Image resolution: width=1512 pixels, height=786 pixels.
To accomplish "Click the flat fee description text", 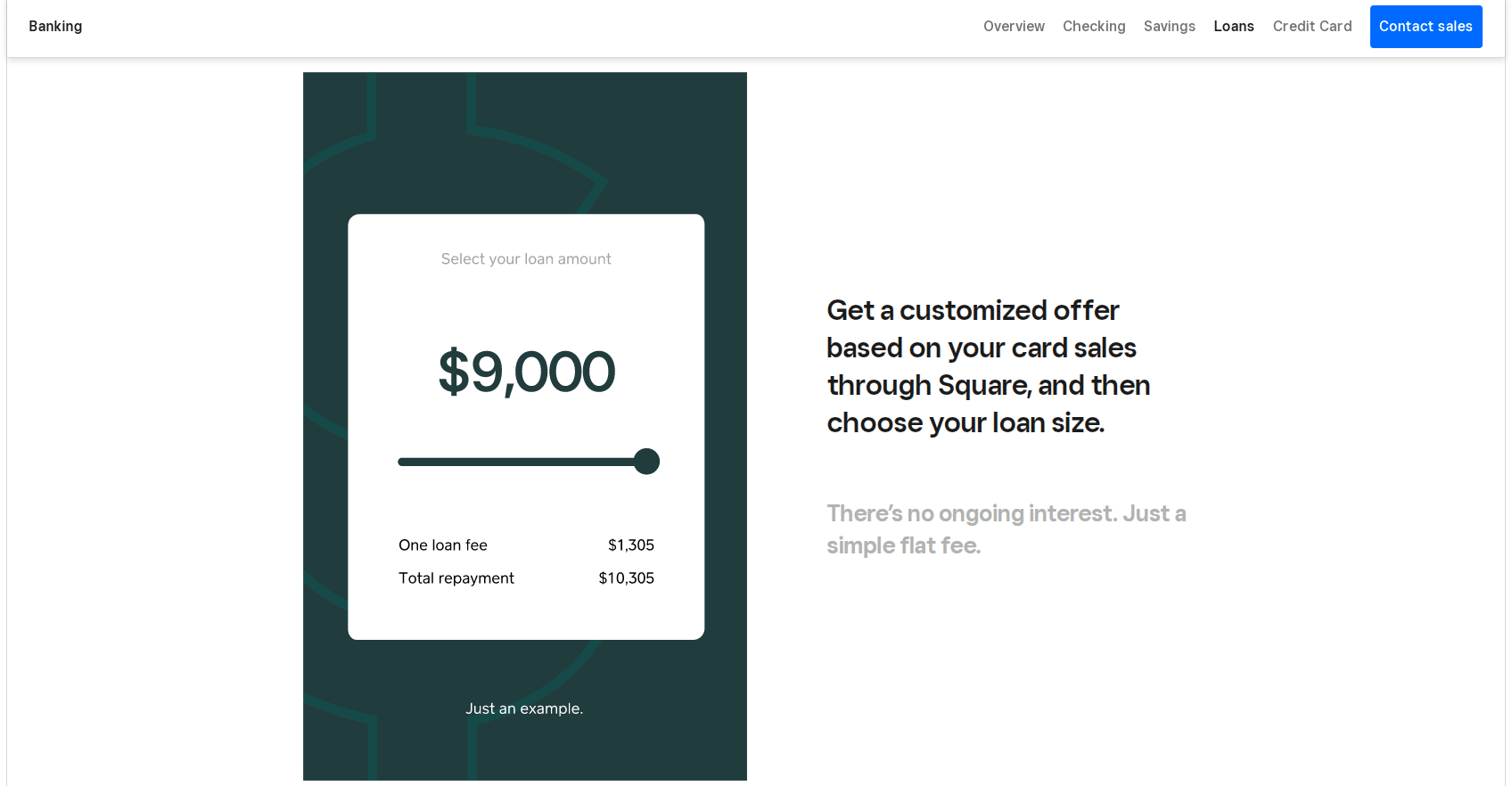I will point(1006,528).
